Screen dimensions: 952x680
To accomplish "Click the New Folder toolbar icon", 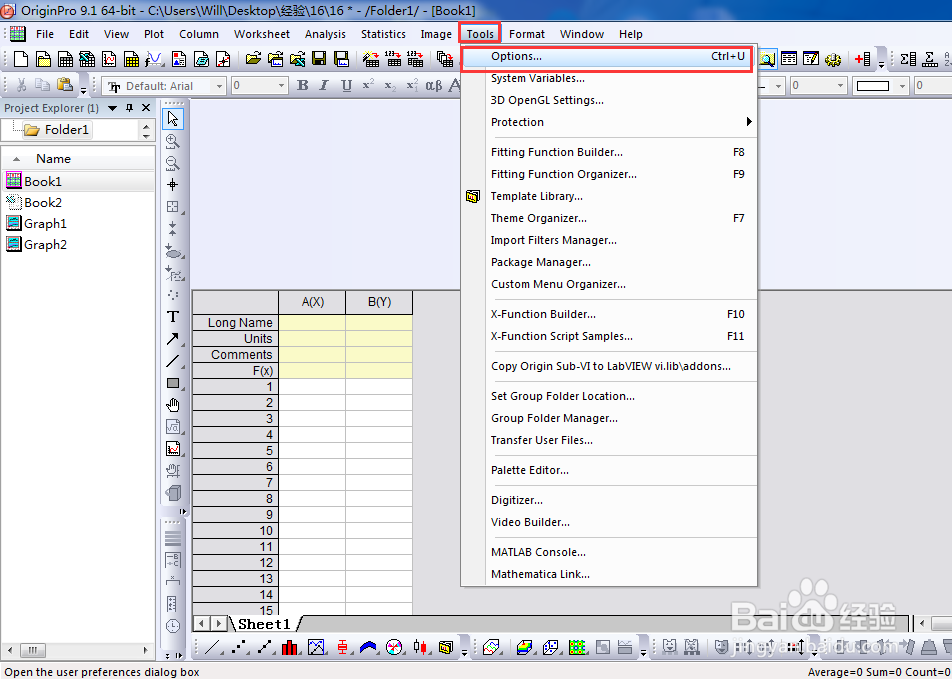I will [43, 59].
